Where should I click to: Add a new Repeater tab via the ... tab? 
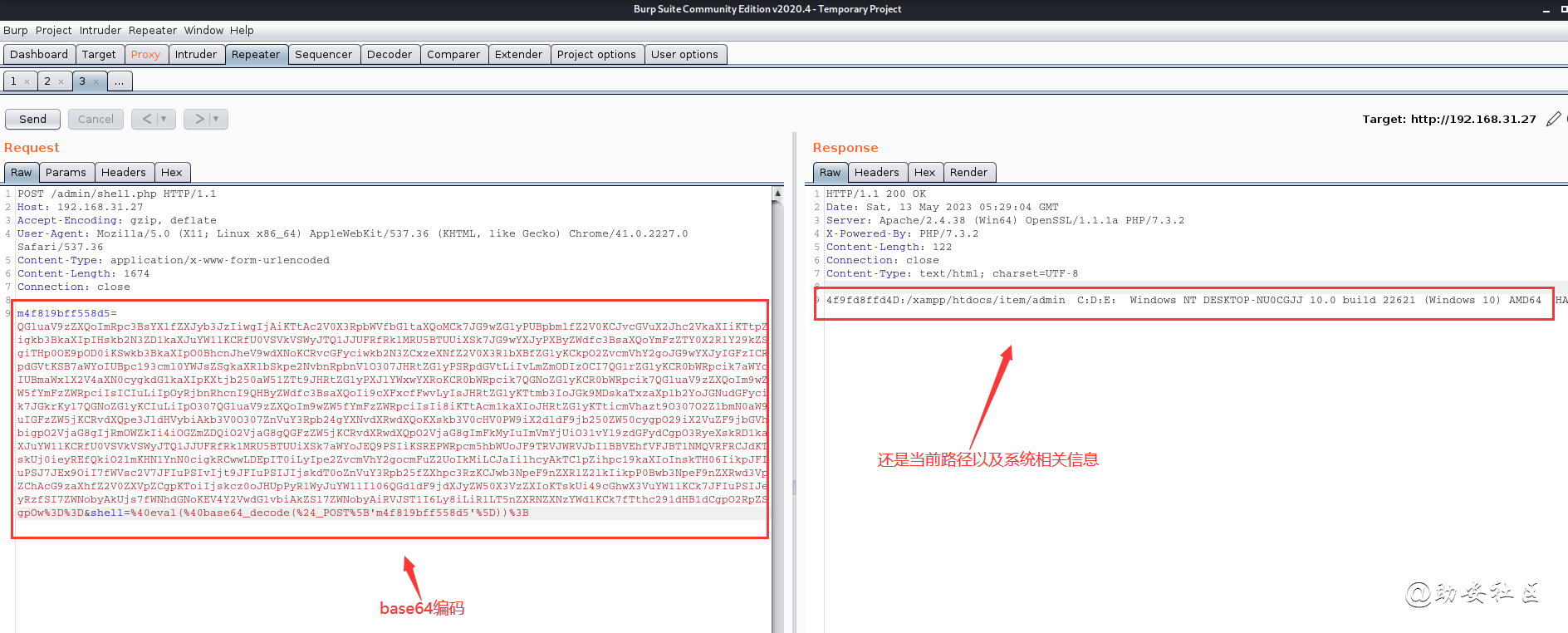point(120,81)
